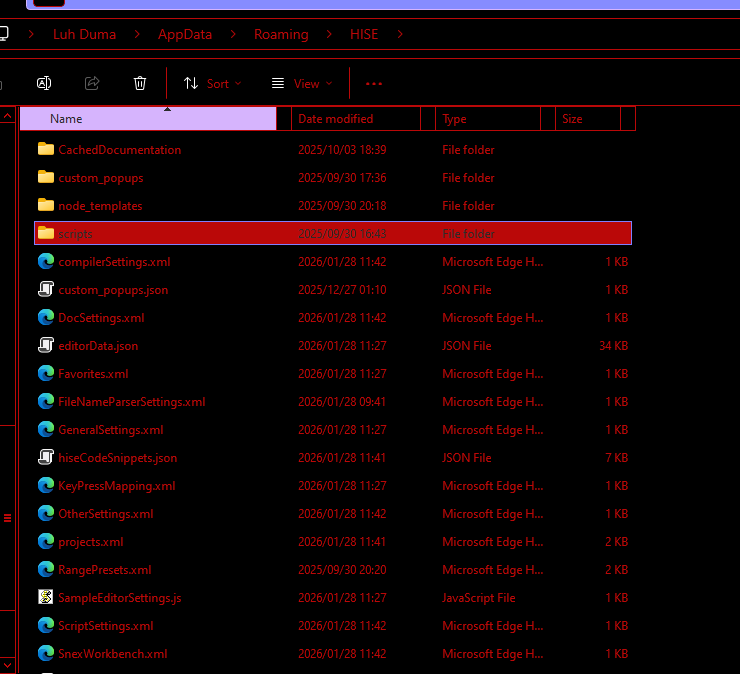Image resolution: width=740 pixels, height=674 pixels.
Task: Click the SnexWorkbench.xml Edge icon
Action: tap(46, 653)
